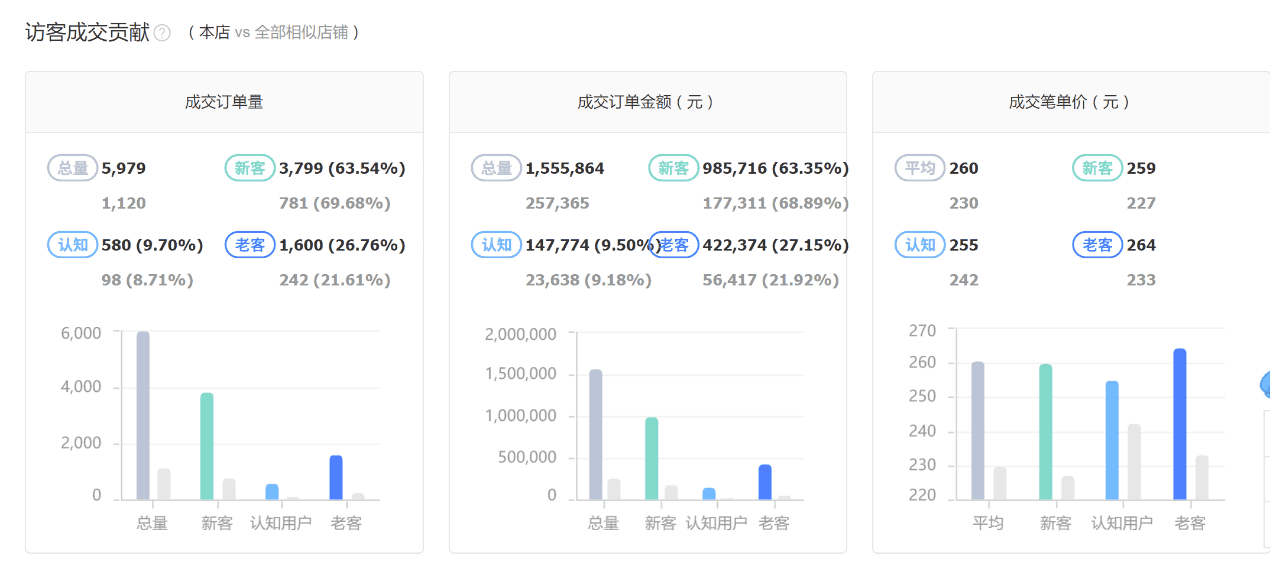
Task: Click the 成交订单量 card header
Action: pos(224,102)
